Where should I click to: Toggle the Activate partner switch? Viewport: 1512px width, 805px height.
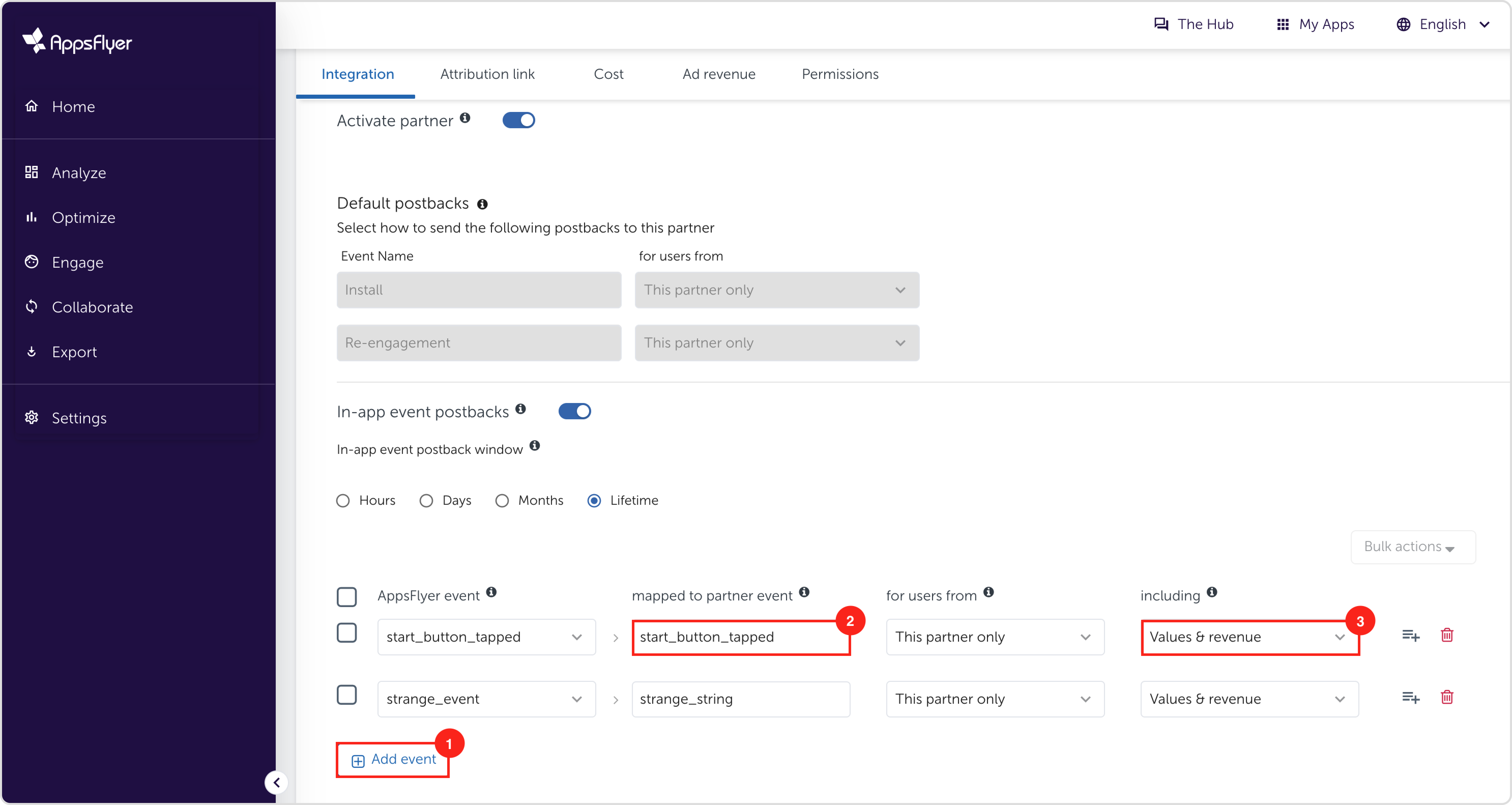click(519, 120)
